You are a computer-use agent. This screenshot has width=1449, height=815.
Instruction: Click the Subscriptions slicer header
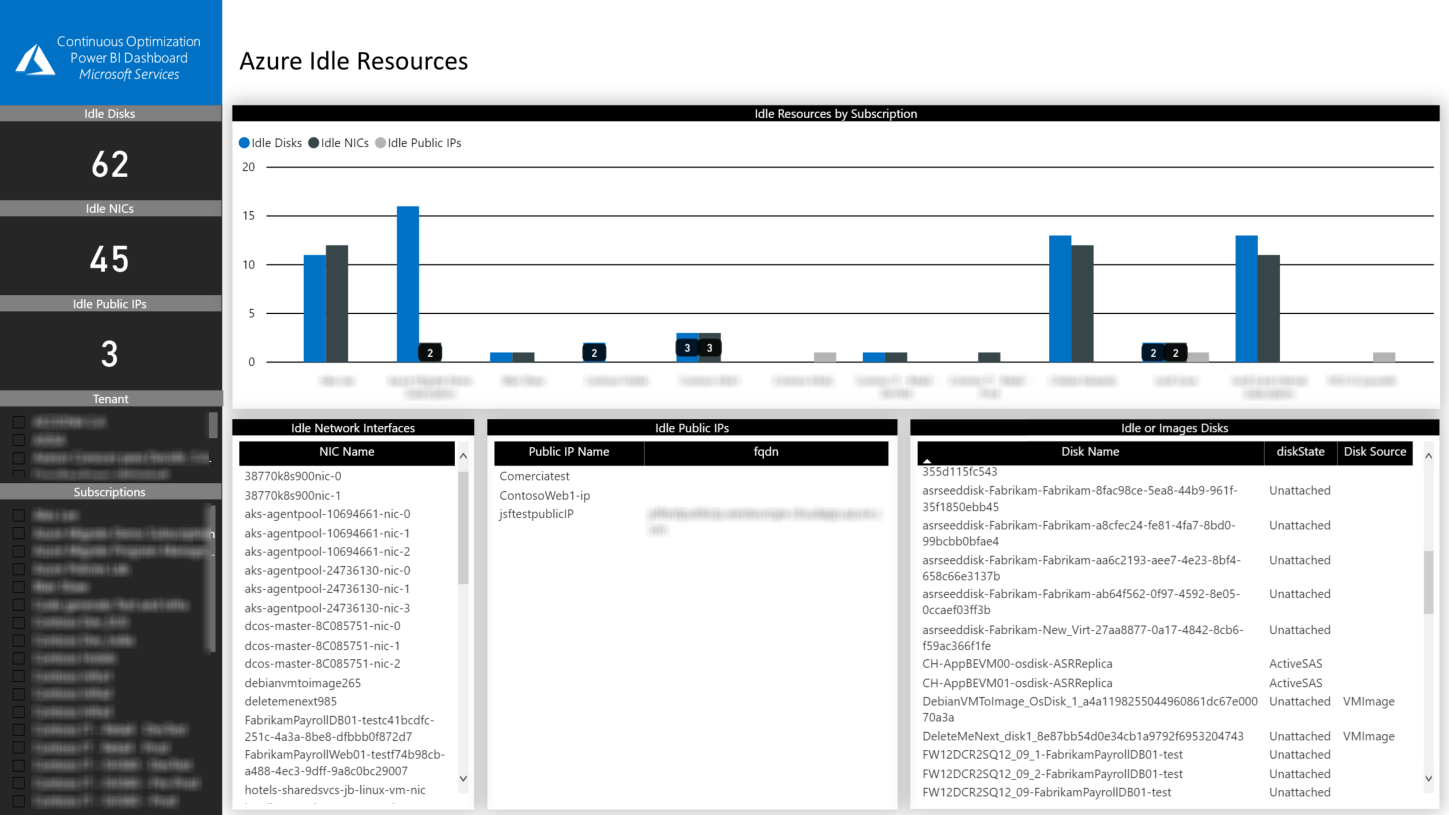pos(110,492)
